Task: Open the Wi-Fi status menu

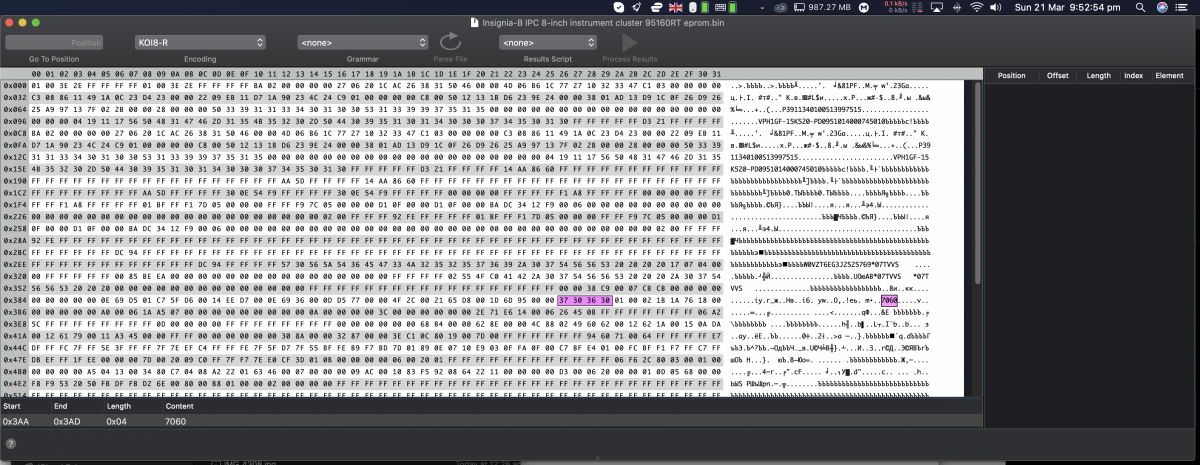Action: coord(975,7)
